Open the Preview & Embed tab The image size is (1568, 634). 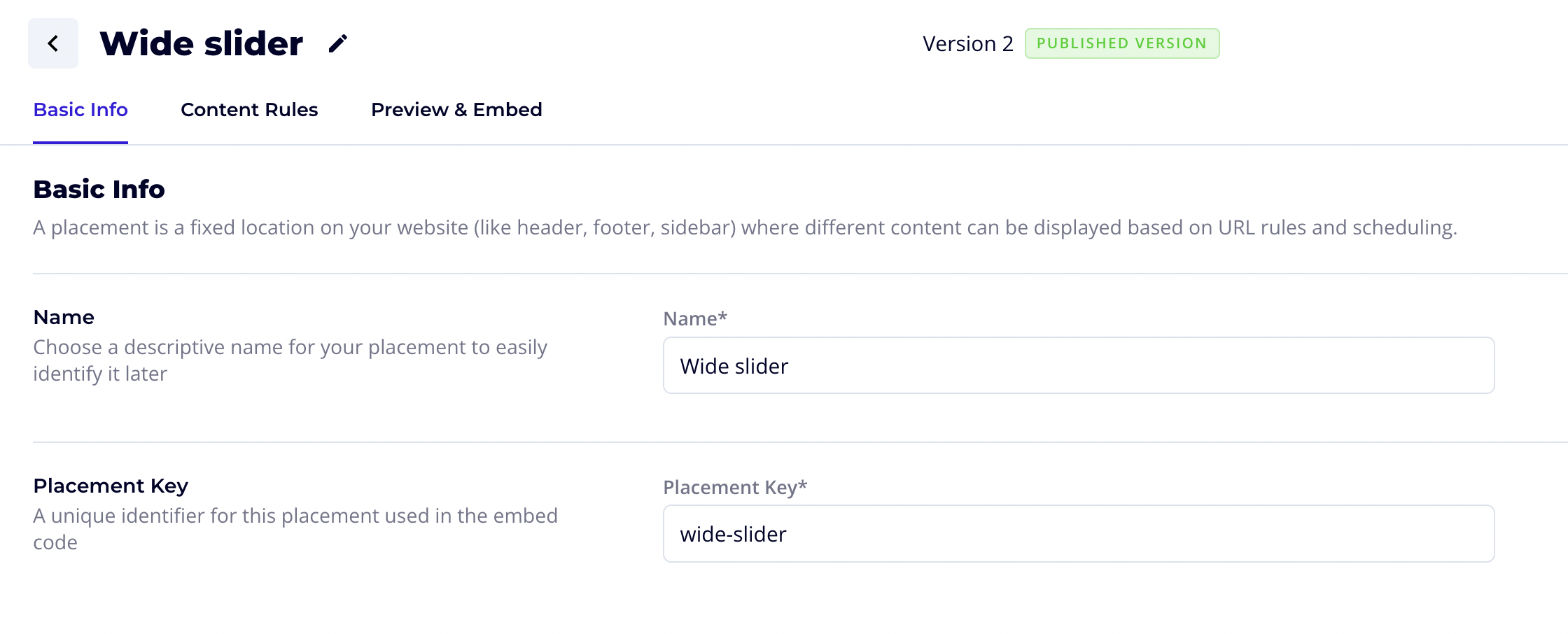tap(456, 110)
